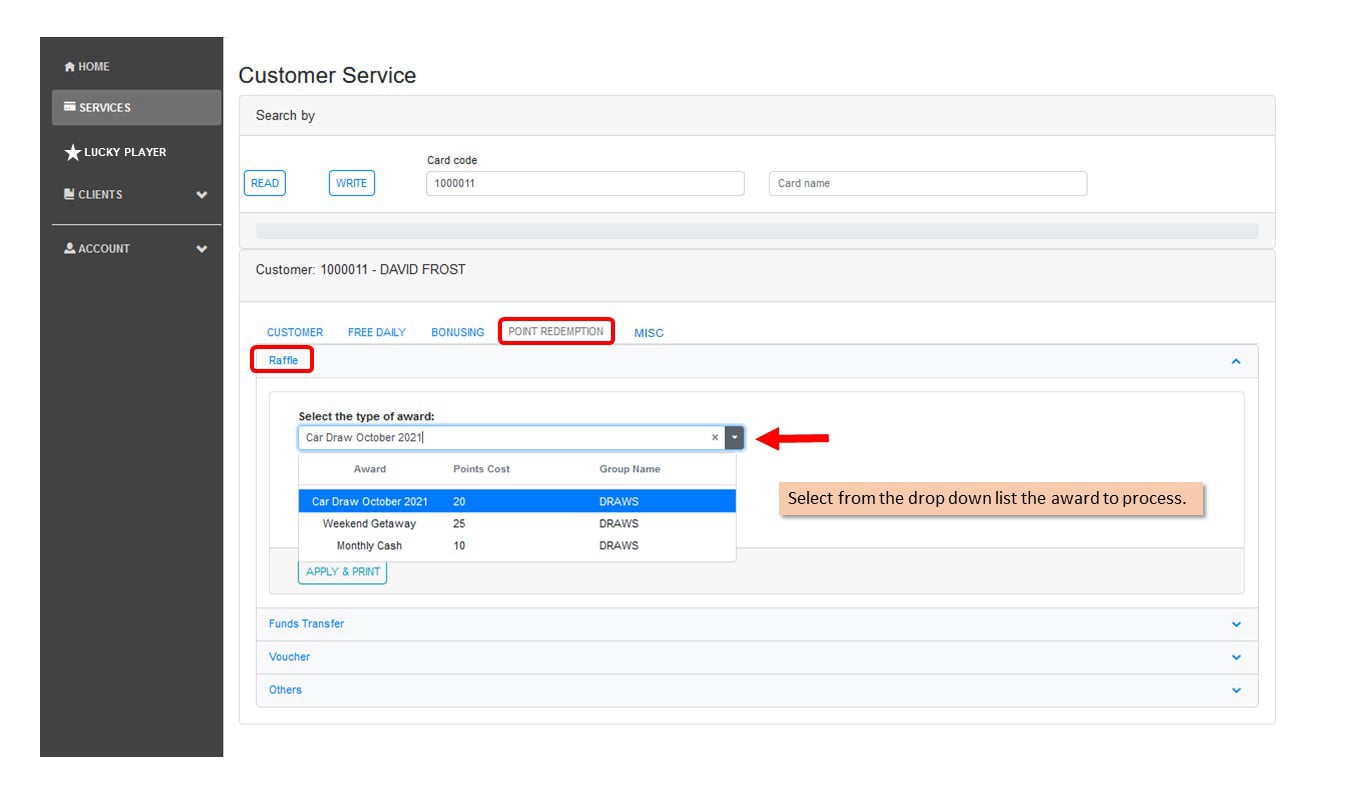The image size is (1361, 794).
Task: Click the WRITE button
Action: 352,183
